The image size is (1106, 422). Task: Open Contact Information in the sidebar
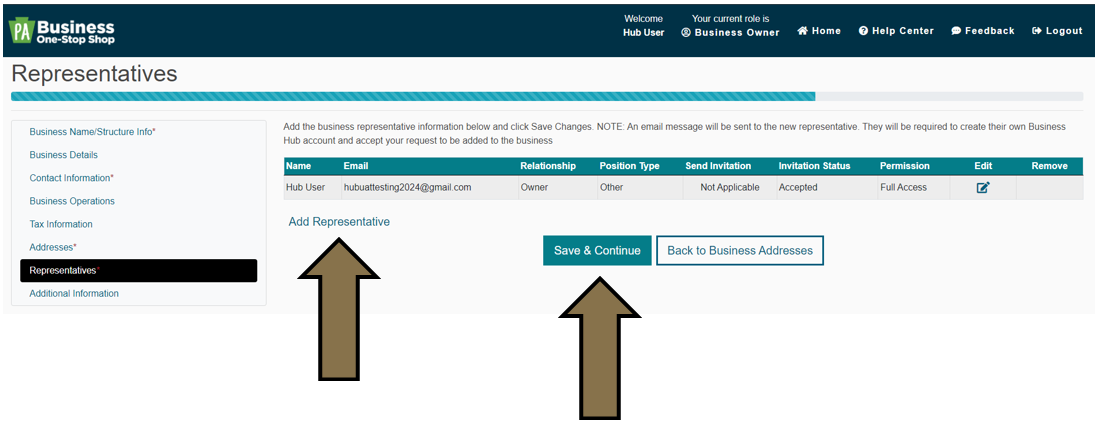[71, 178]
